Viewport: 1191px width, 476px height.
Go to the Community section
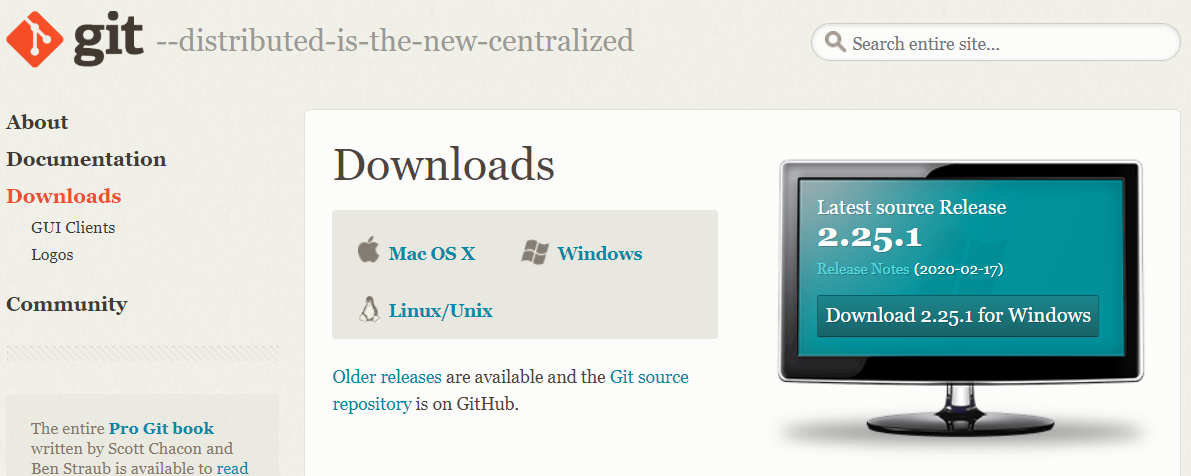click(x=67, y=304)
